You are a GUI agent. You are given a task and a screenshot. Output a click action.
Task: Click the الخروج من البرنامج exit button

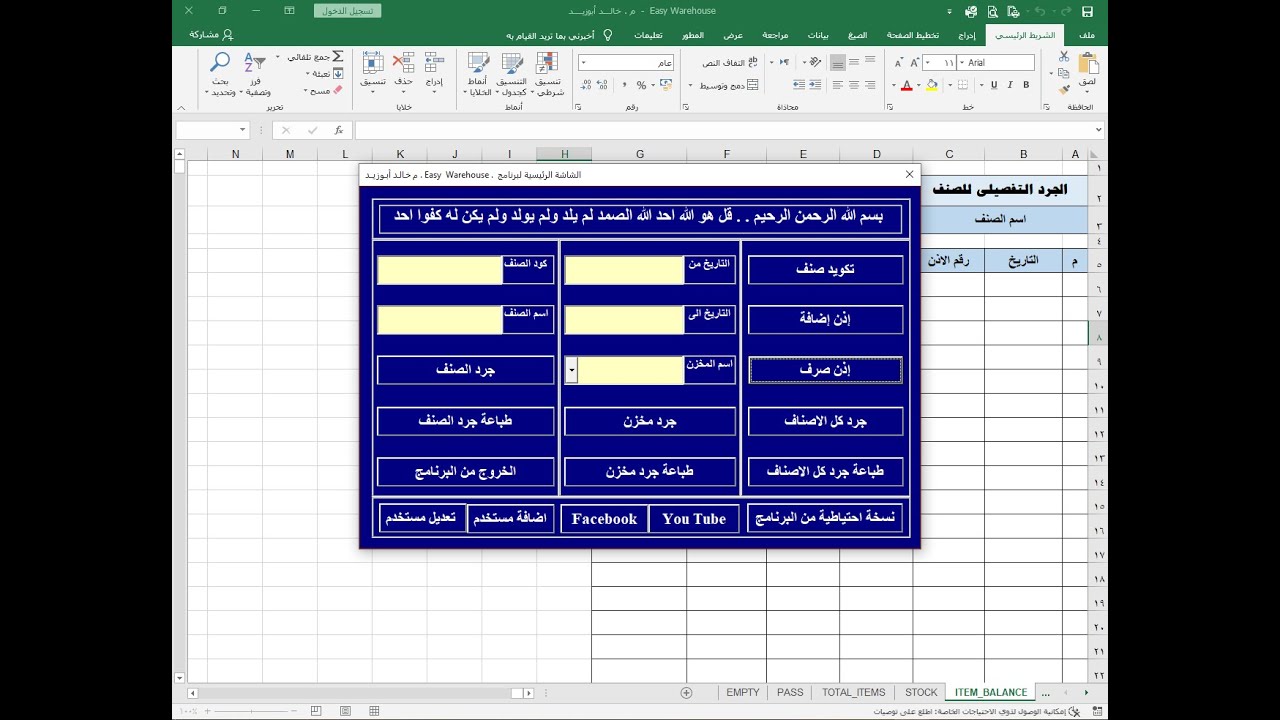(x=466, y=471)
